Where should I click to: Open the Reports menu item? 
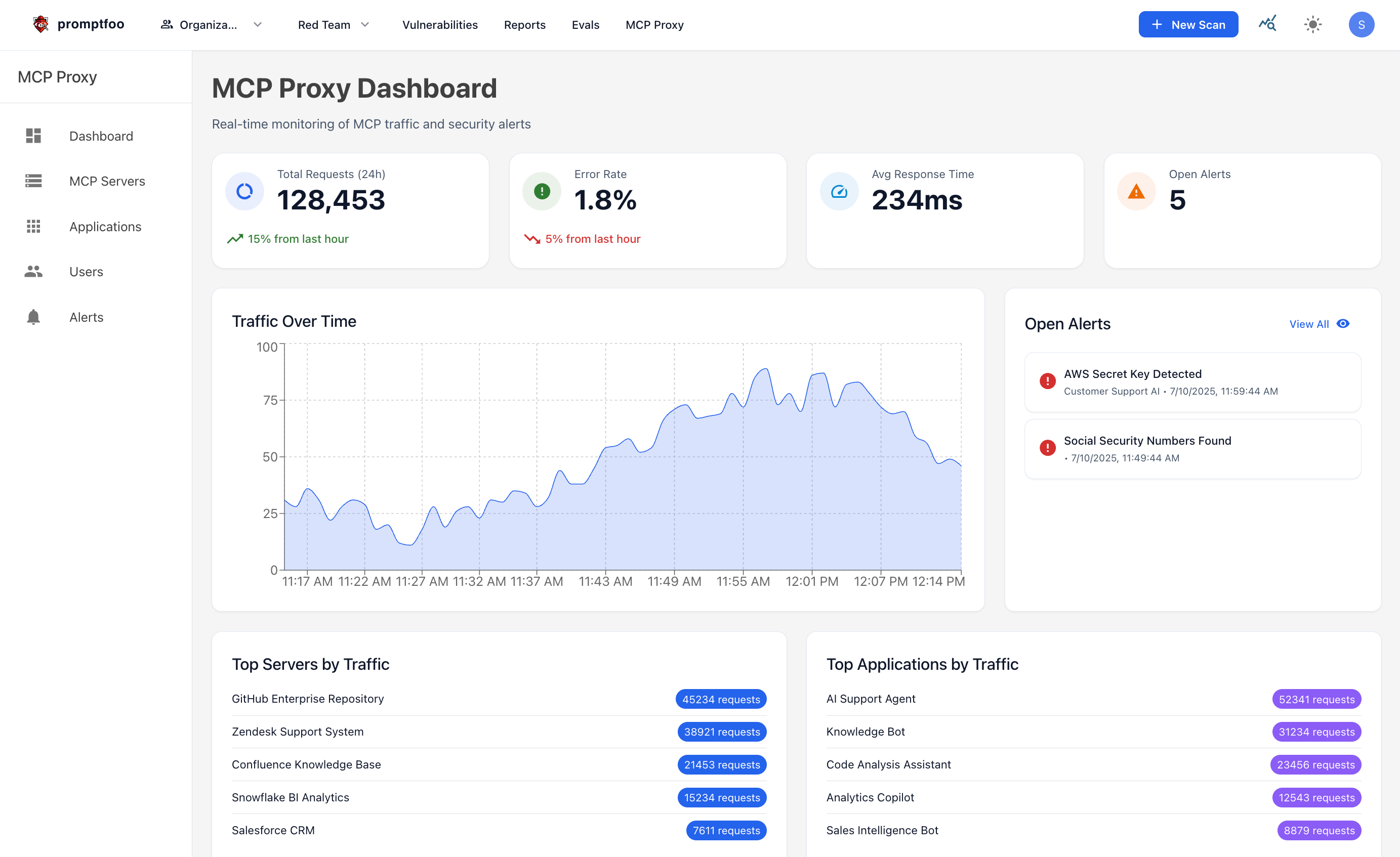point(524,24)
